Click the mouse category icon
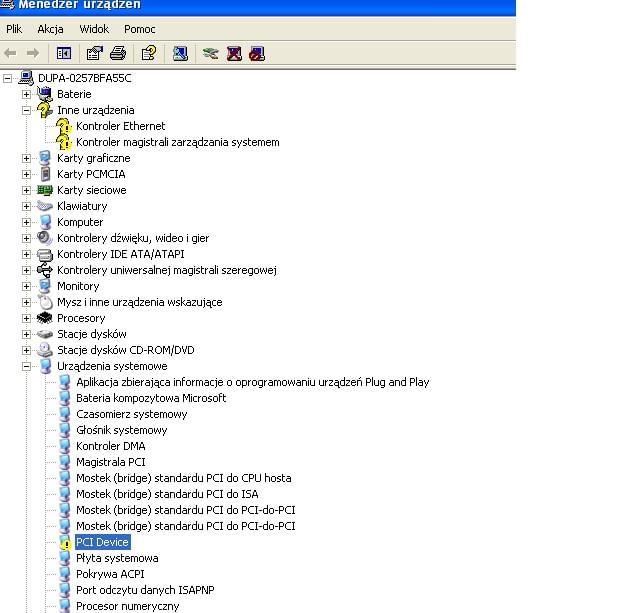Image resolution: width=640 pixels, height=613 pixels. coord(45,302)
